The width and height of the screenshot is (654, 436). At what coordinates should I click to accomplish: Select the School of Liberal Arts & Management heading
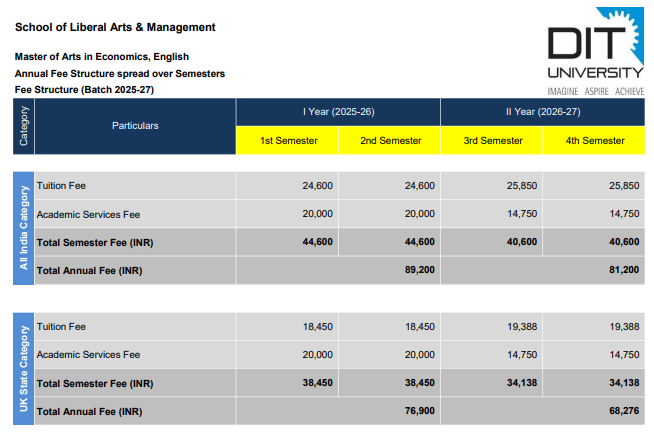pyautogui.click(x=115, y=27)
